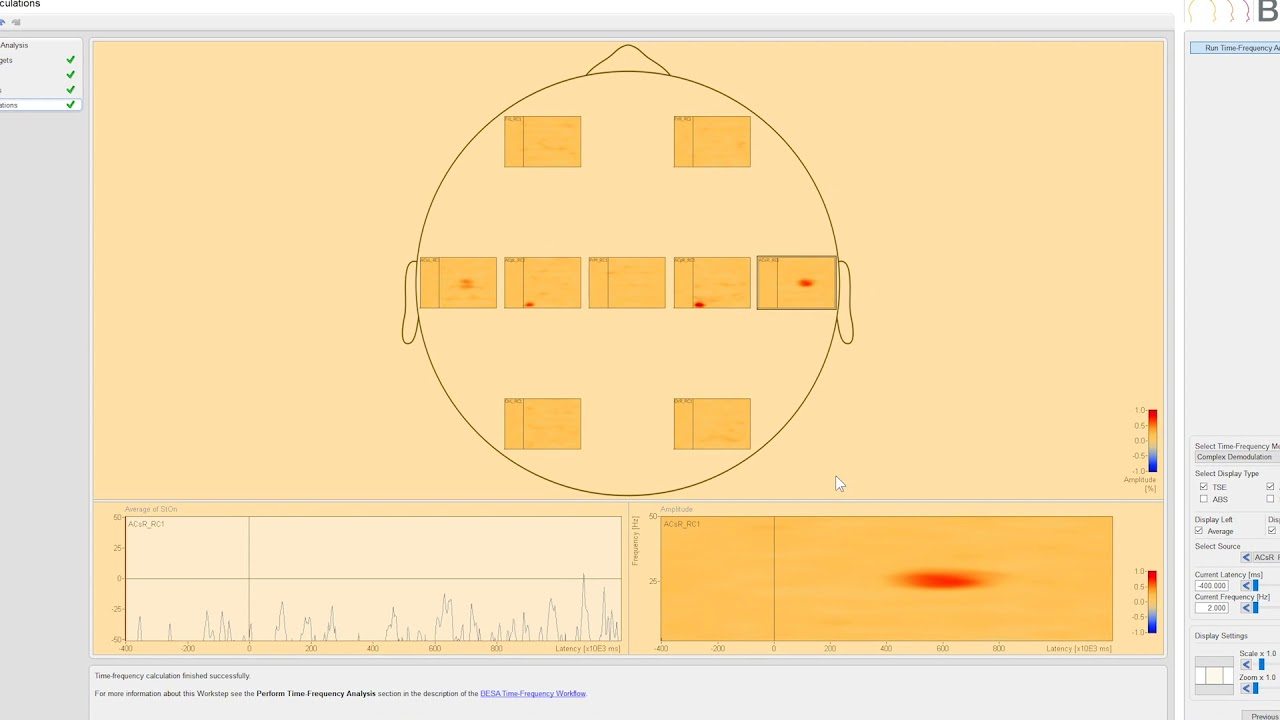This screenshot has height=720, width=1280.
Task: Open the BESA Time-Frequency Workflow link
Action: coord(533,694)
